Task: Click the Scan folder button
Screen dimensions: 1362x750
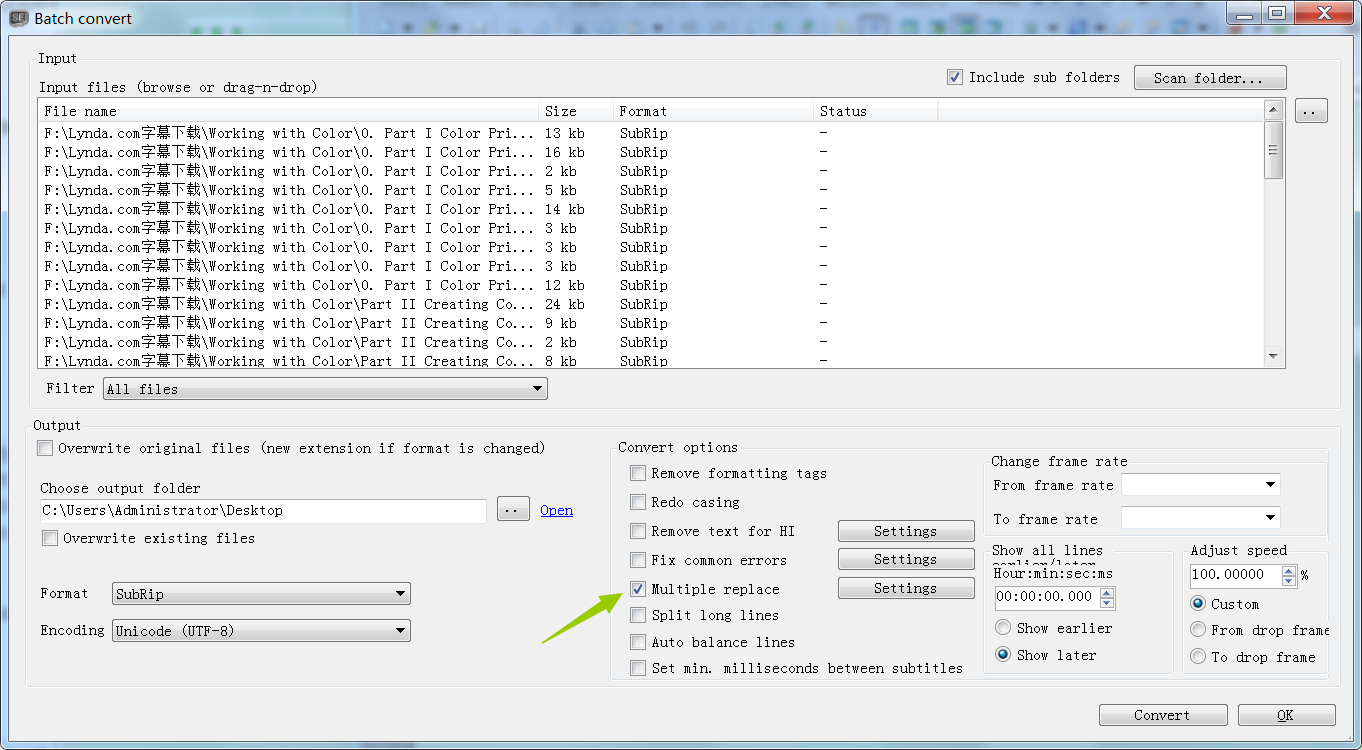Action: pyautogui.click(x=1210, y=77)
